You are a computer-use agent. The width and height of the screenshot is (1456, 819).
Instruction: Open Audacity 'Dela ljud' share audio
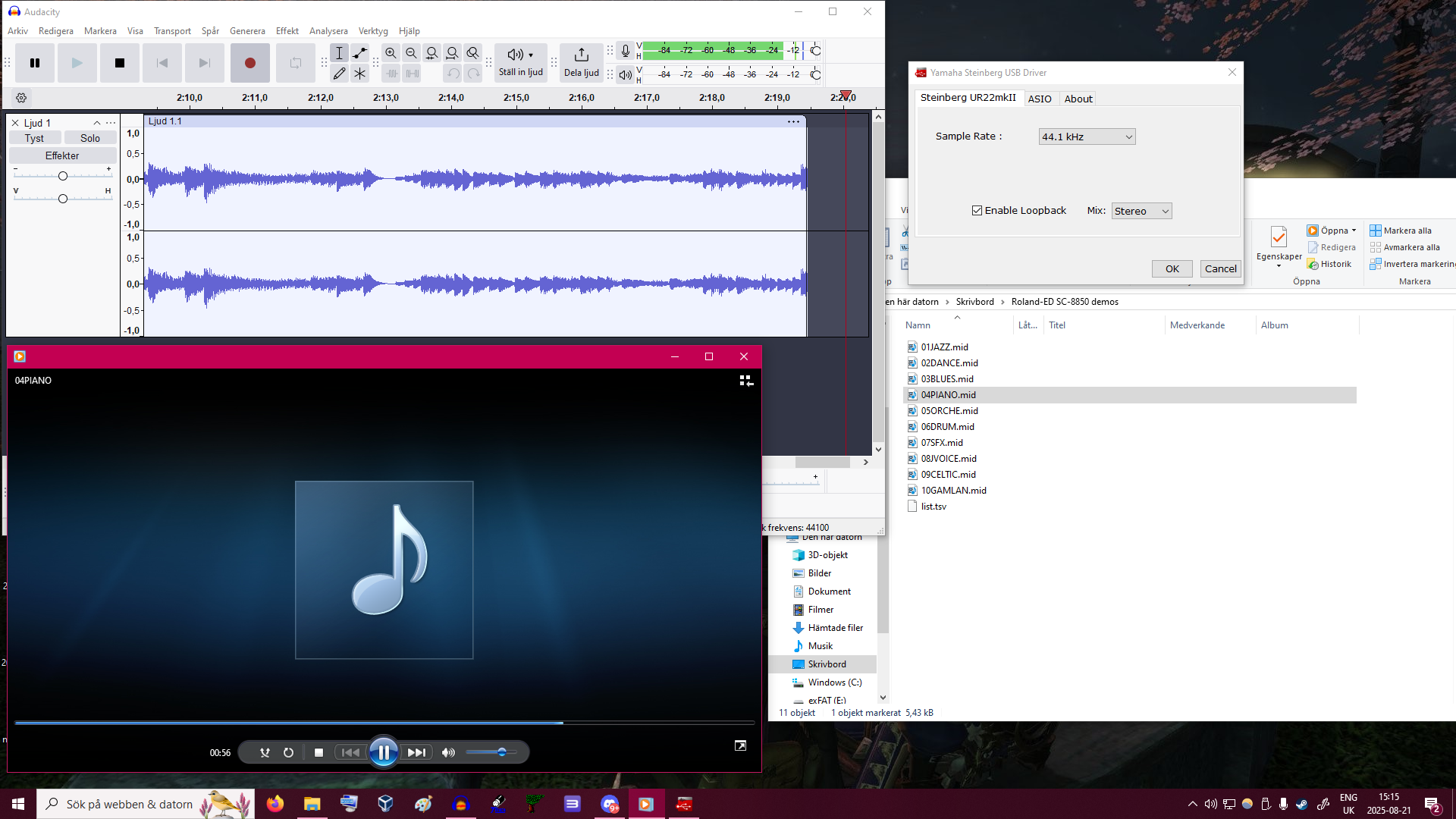pos(582,63)
